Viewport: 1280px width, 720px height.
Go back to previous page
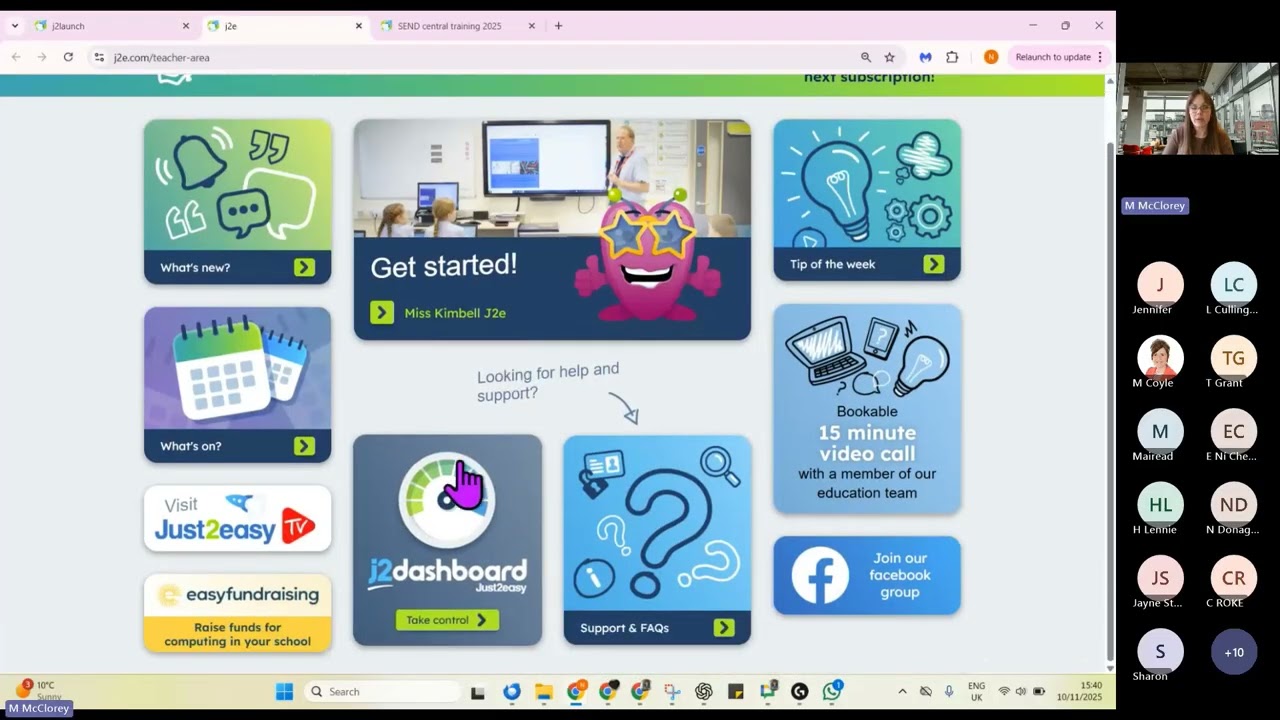pyautogui.click(x=16, y=57)
